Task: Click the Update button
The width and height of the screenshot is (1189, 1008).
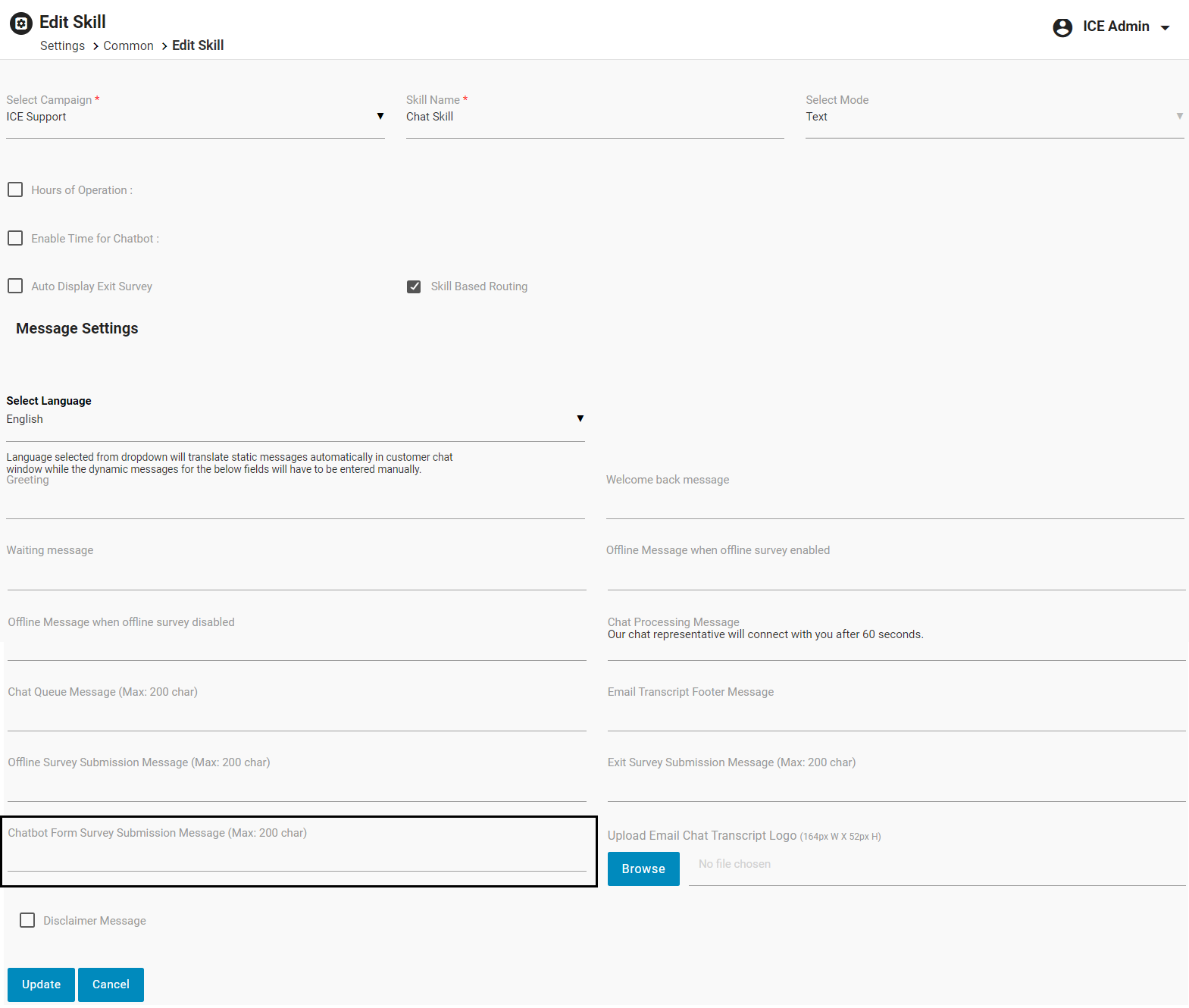Action: (x=41, y=985)
